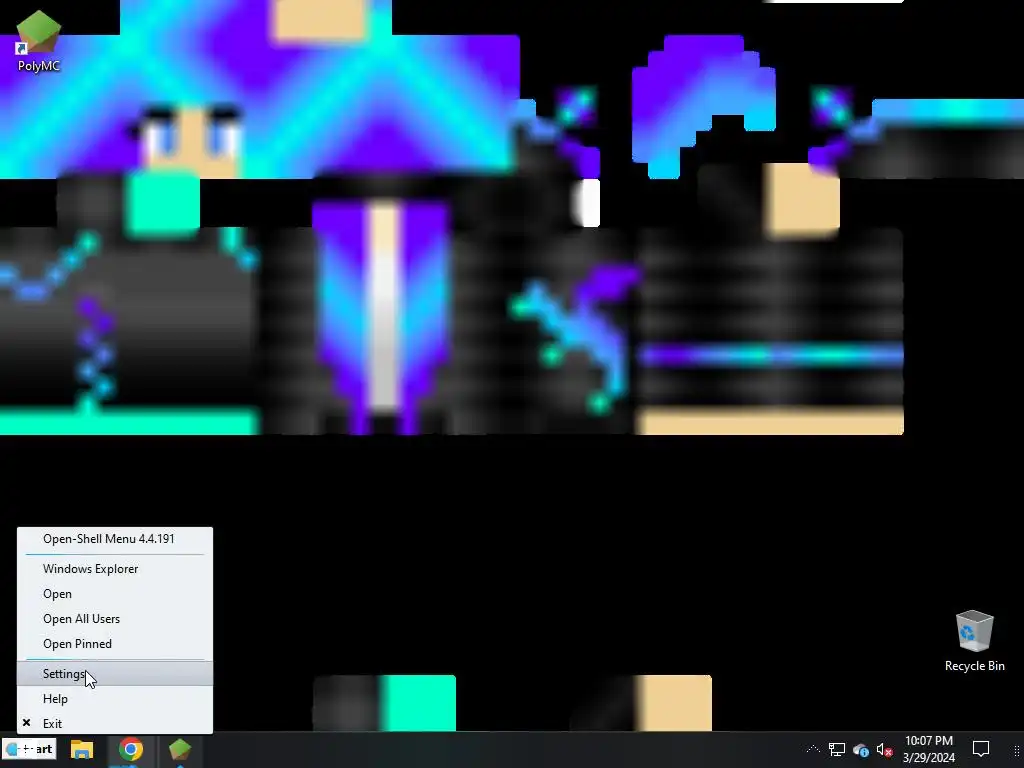Viewport: 1024px width, 768px height.
Task: Launch Google Chrome from the taskbar
Action: [x=131, y=749]
